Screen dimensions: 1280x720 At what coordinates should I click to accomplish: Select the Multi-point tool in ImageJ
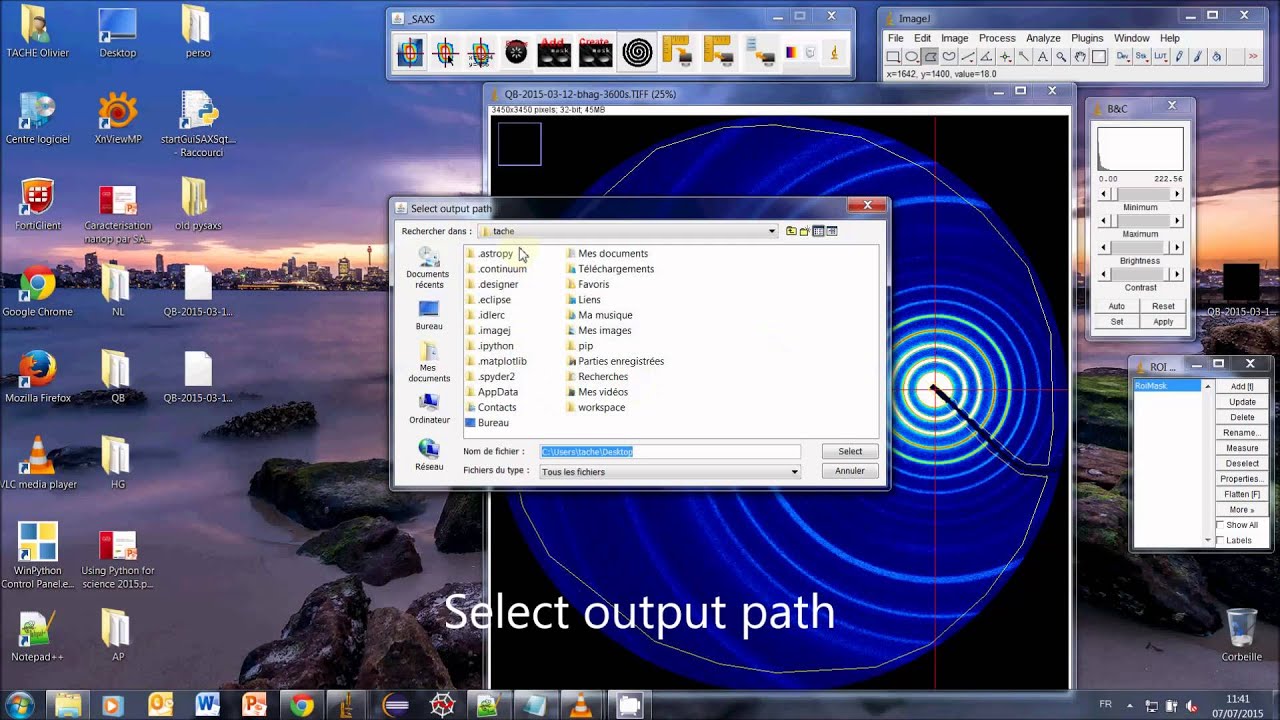pyautogui.click(x=1005, y=56)
